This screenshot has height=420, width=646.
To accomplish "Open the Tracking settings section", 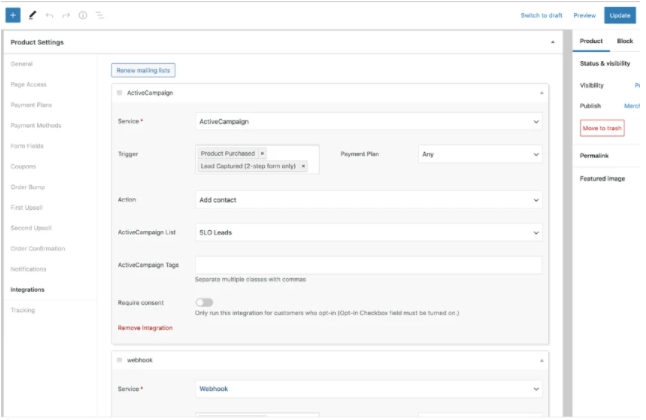I will [22, 310].
